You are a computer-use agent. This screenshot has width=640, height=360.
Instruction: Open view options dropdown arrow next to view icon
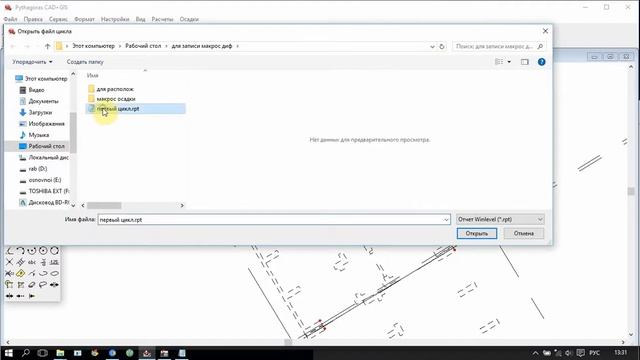click(x=509, y=62)
